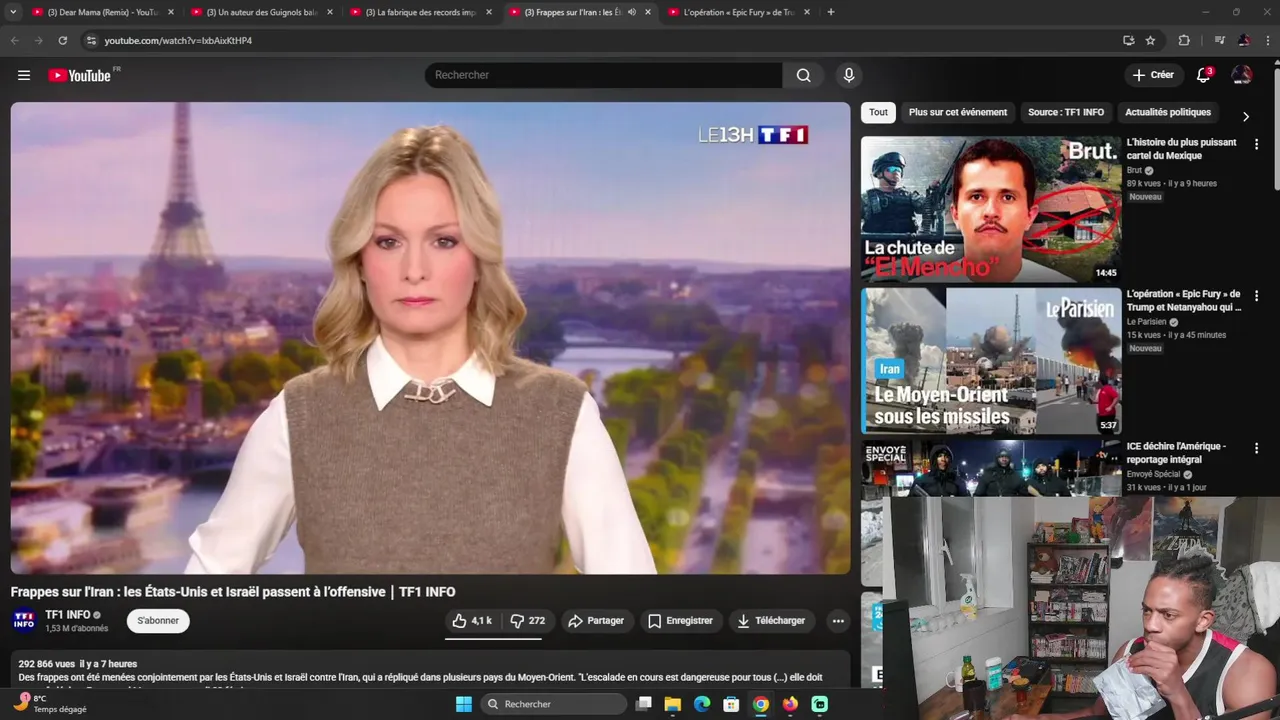Open the weather widget Temps dégagé
The height and width of the screenshot is (720, 1280).
point(50,704)
